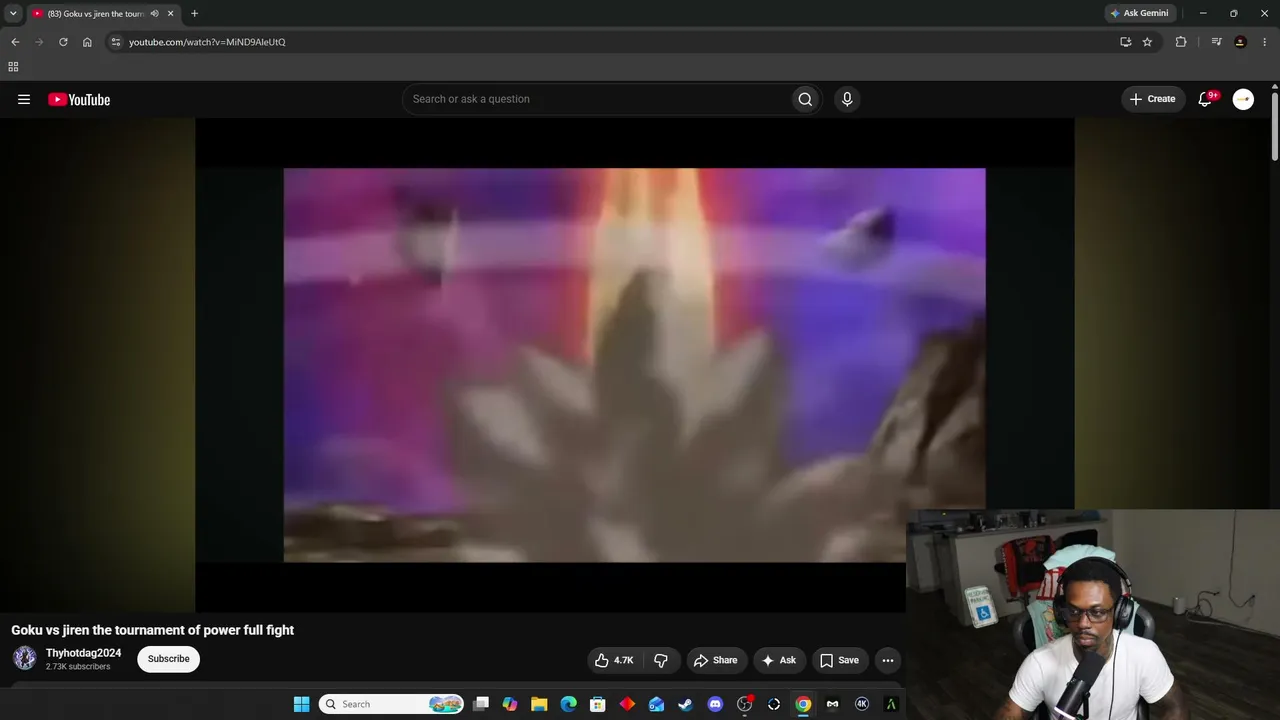
Task: Reload the YouTube page
Action: tap(63, 42)
